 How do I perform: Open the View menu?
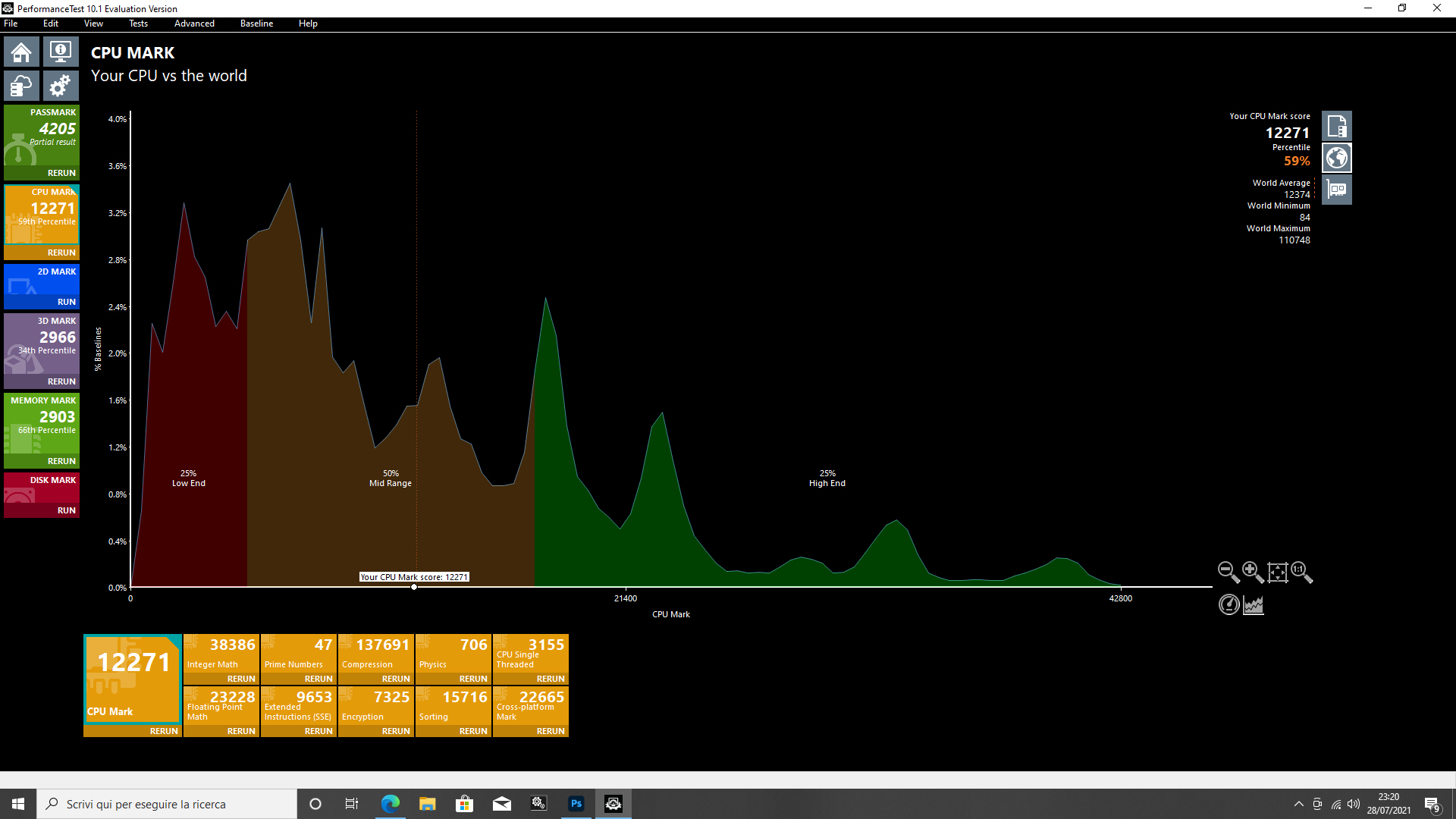[93, 24]
